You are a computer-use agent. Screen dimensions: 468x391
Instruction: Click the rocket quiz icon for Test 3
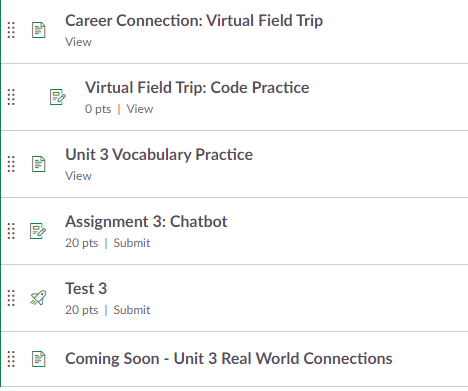(x=38, y=298)
